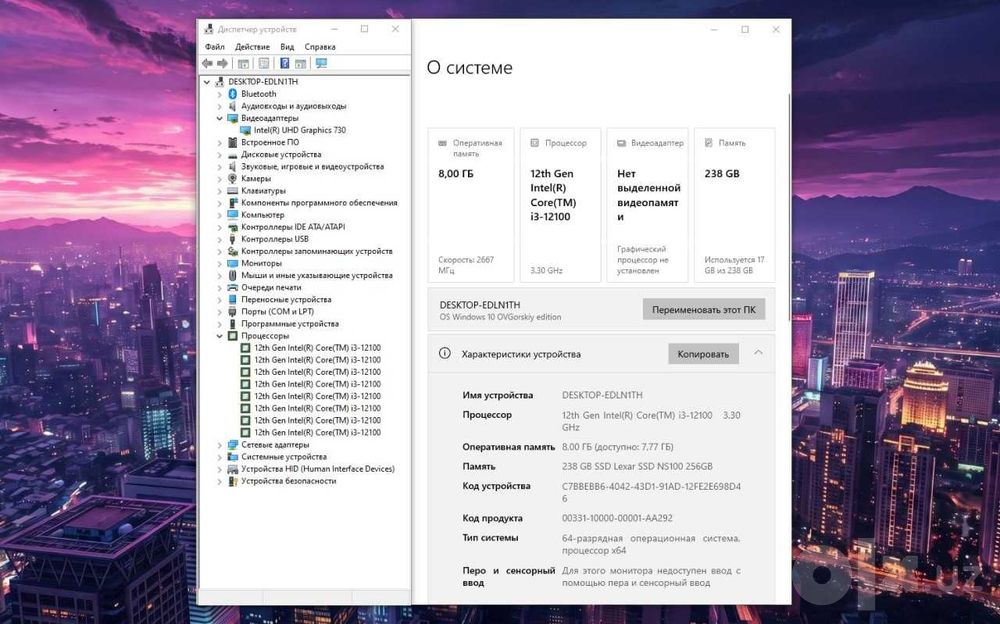Scan for hardware changes with monitor icon

click(321, 63)
